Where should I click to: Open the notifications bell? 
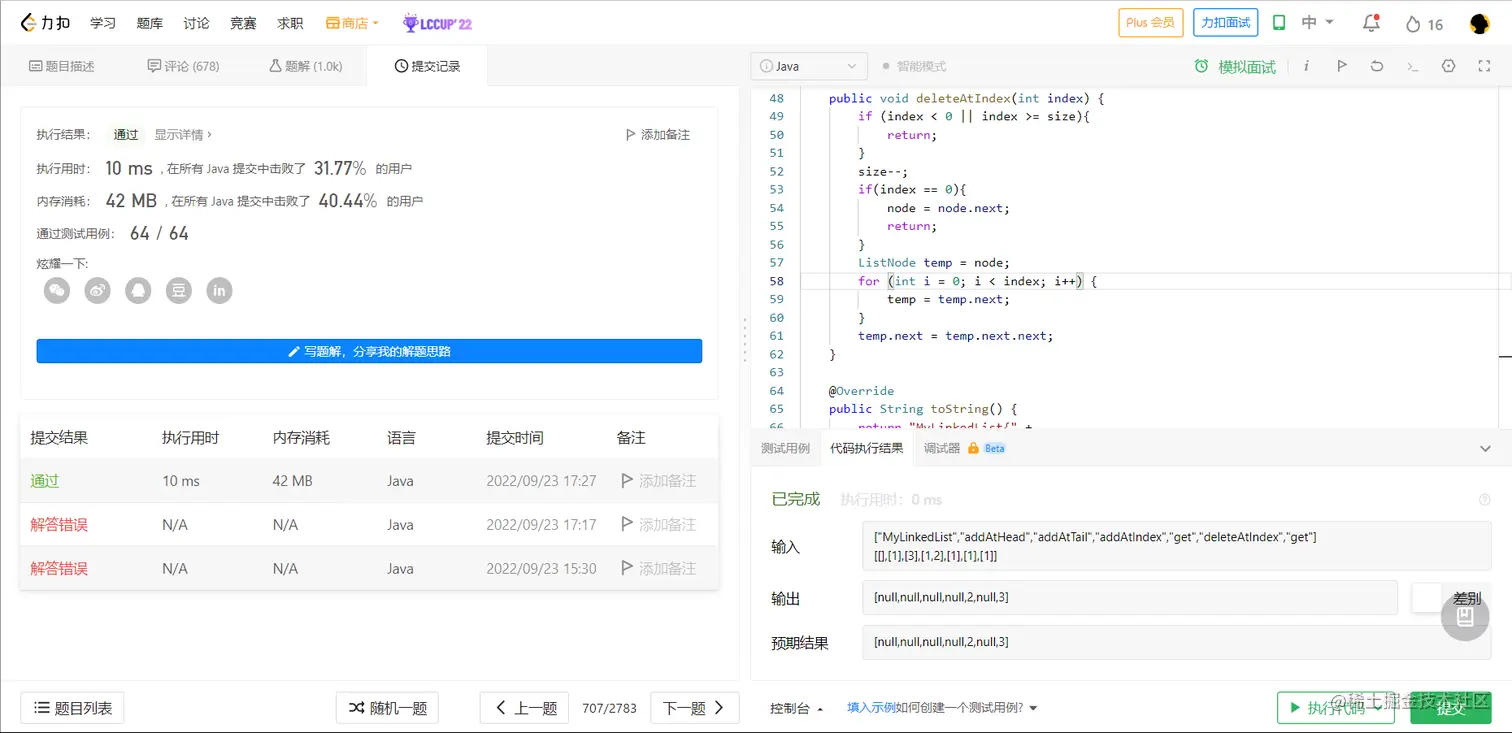click(1371, 23)
